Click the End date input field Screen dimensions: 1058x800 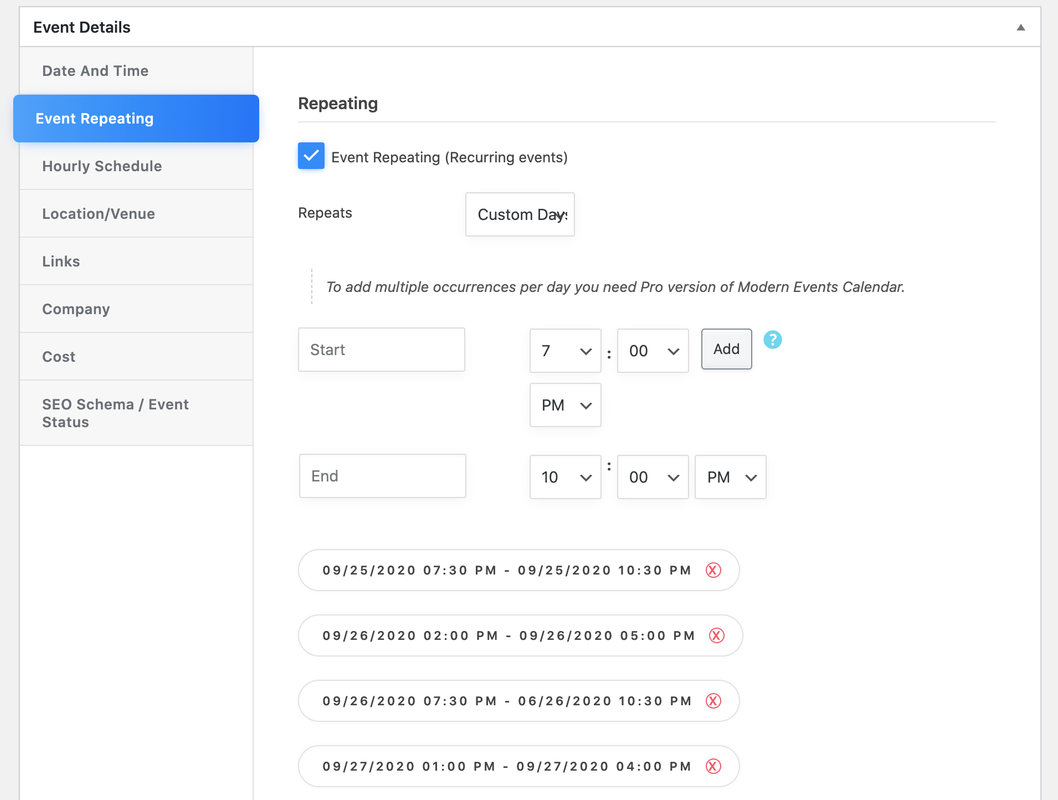(x=383, y=476)
